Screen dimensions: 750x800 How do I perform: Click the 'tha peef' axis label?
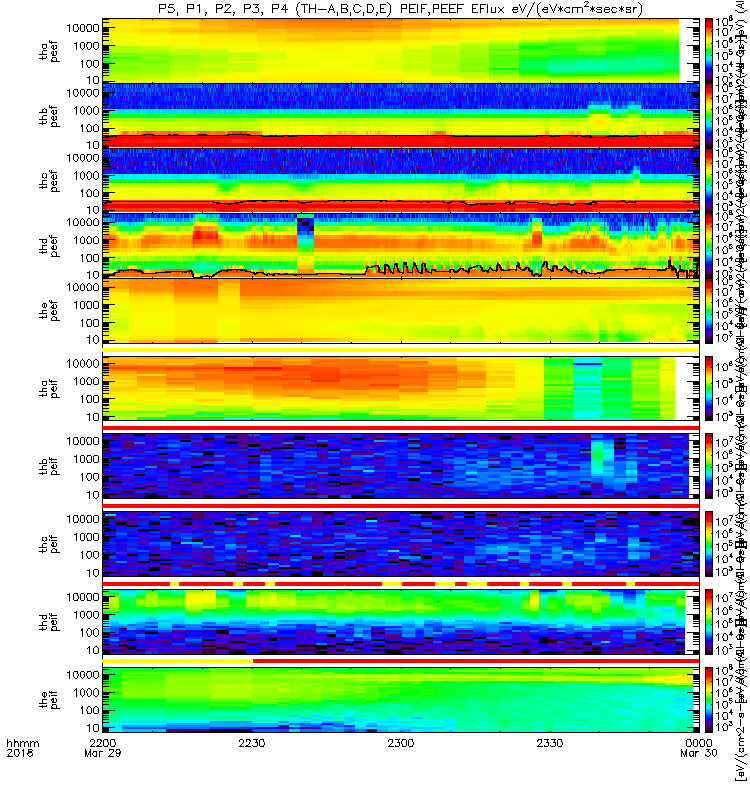pos(49,51)
